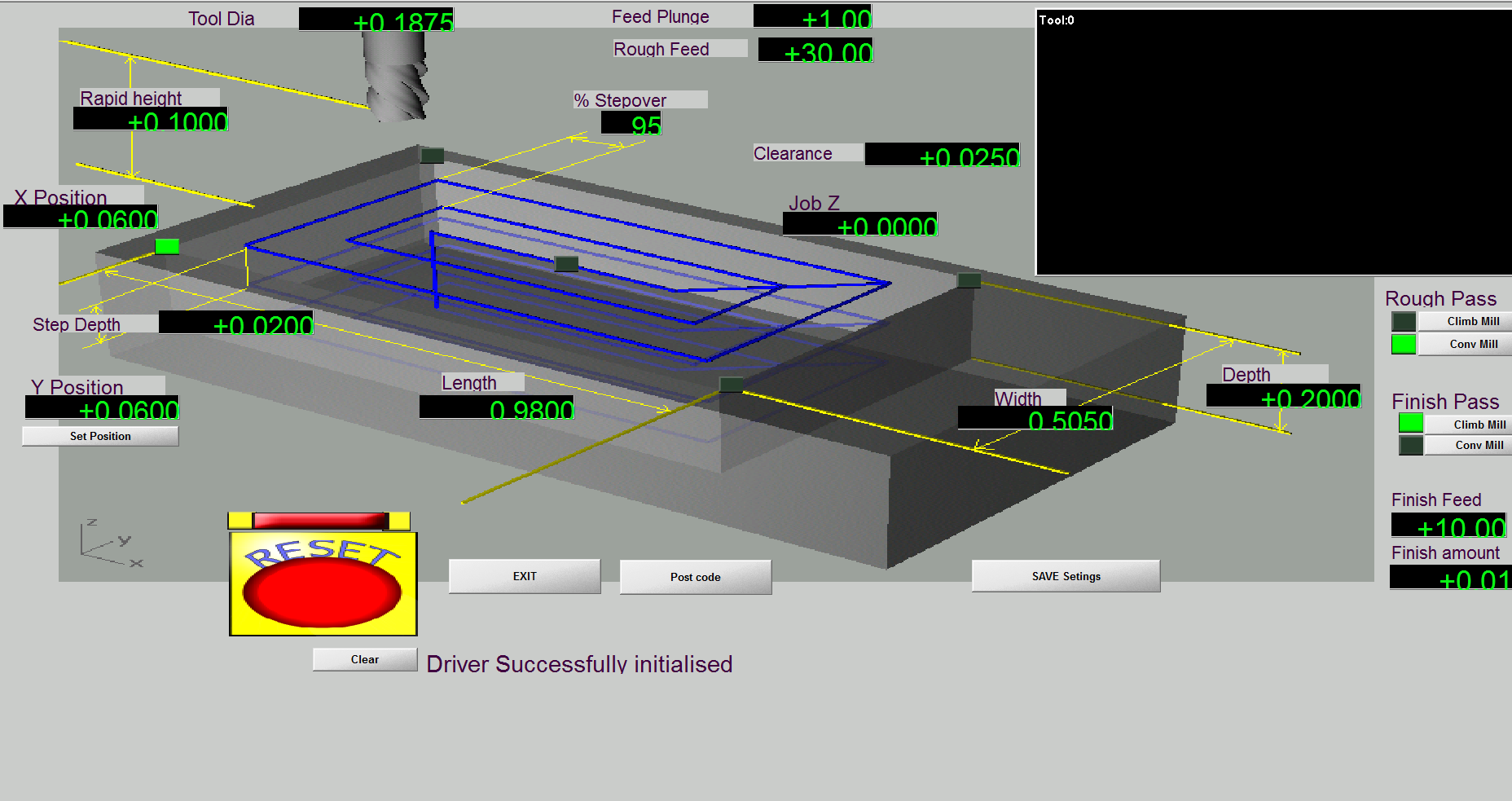Select the right corner origin LED below Job Z
This screenshot has width=1512, height=801.
(x=969, y=280)
